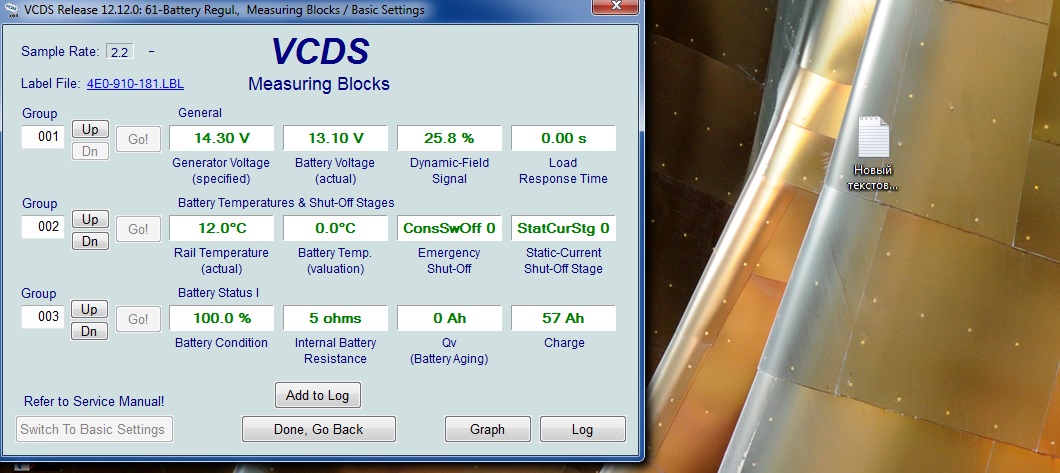
Task: Click the Internal Battery Resistance label
Action: click(x=335, y=351)
